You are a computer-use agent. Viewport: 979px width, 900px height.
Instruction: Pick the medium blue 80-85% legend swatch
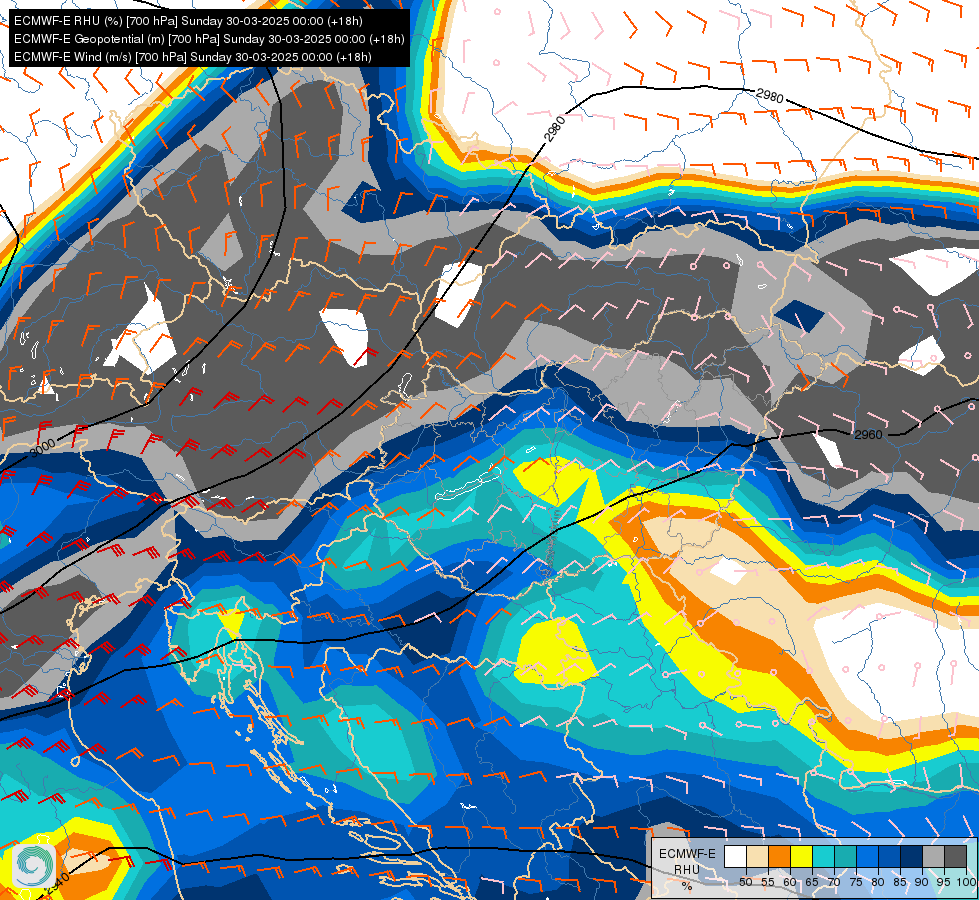889,856
